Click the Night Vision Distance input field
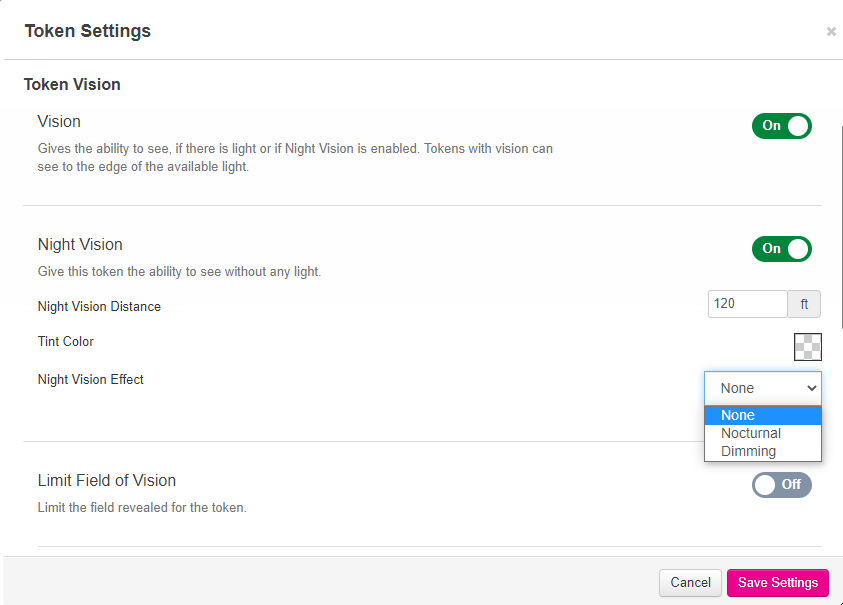 pyautogui.click(x=746, y=304)
